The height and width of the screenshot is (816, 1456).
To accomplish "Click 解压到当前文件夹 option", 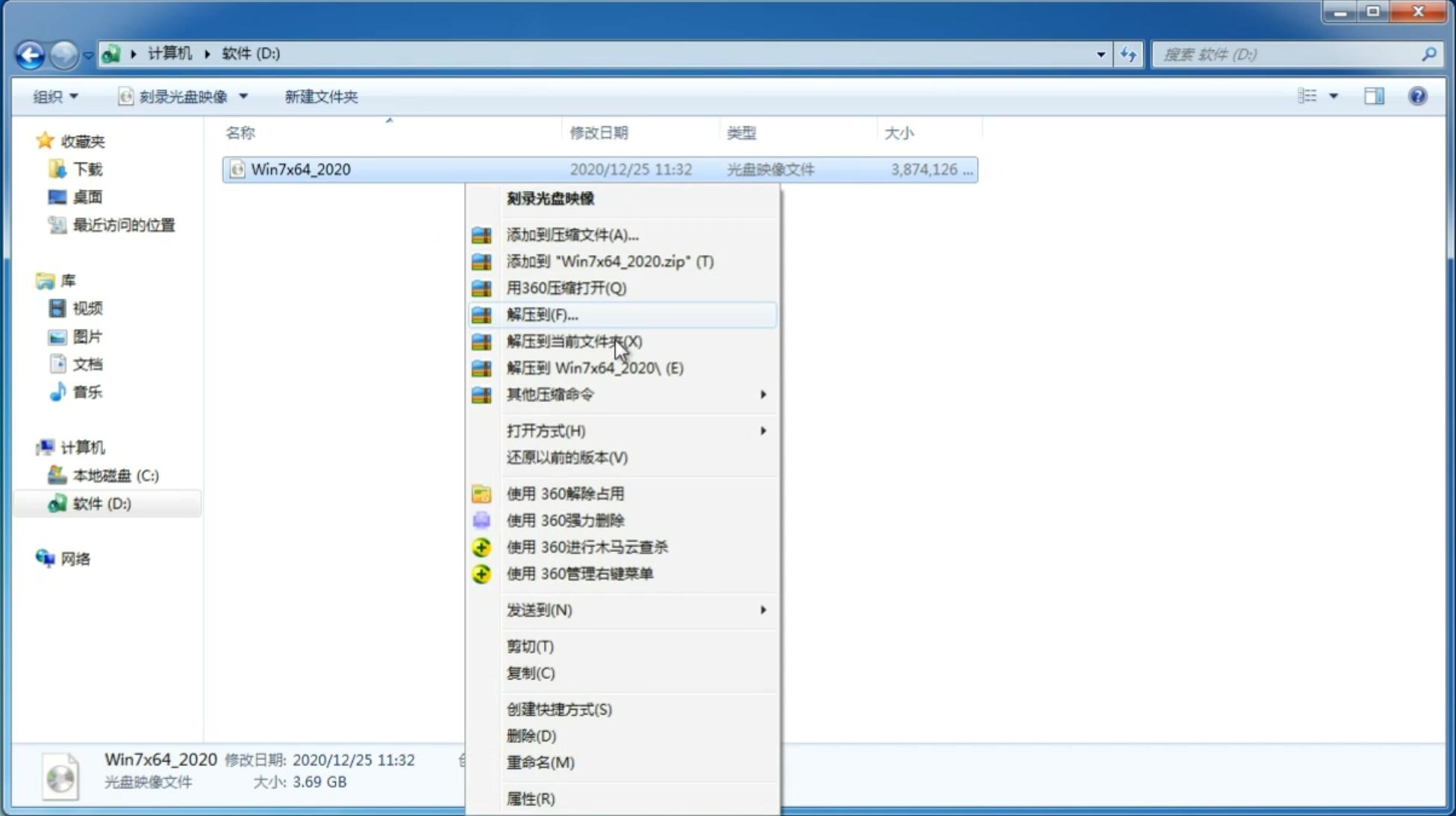I will (575, 341).
